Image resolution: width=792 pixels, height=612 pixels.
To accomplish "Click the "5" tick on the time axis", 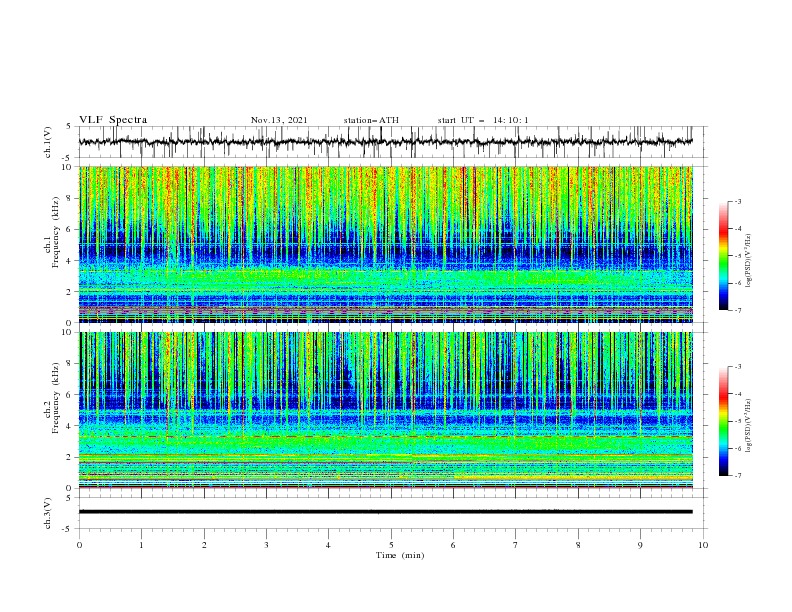I will 391,545.
